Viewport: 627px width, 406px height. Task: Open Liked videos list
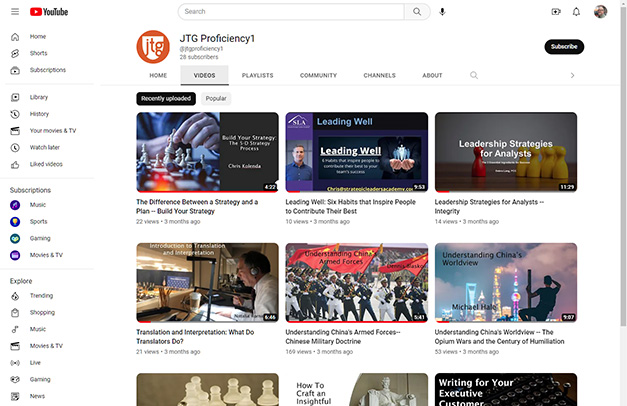coord(48,164)
